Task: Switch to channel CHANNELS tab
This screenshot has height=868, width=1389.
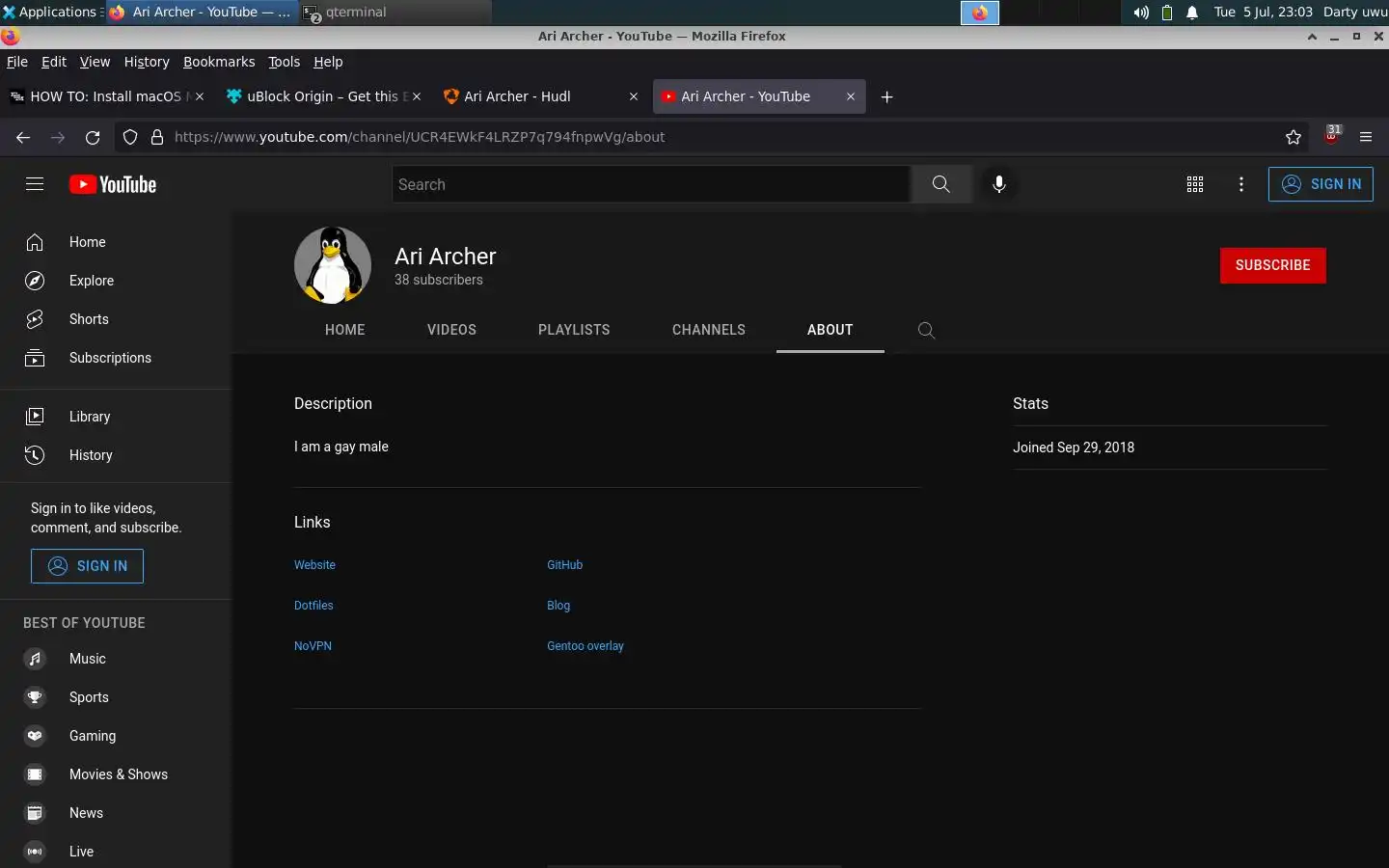Action: pyautogui.click(x=709, y=330)
